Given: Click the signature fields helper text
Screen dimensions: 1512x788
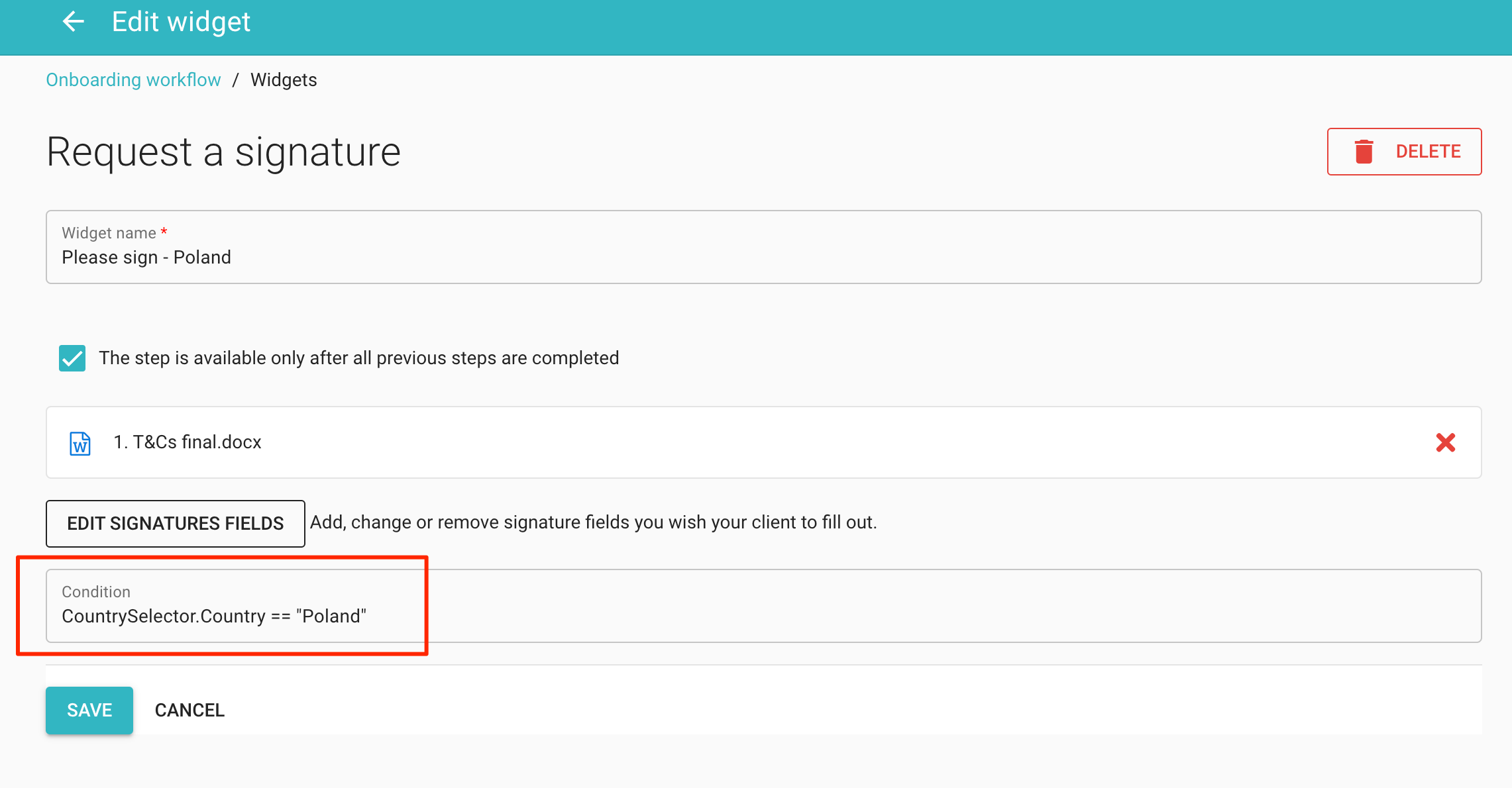Looking at the screenshot, I should click(593, 522).
